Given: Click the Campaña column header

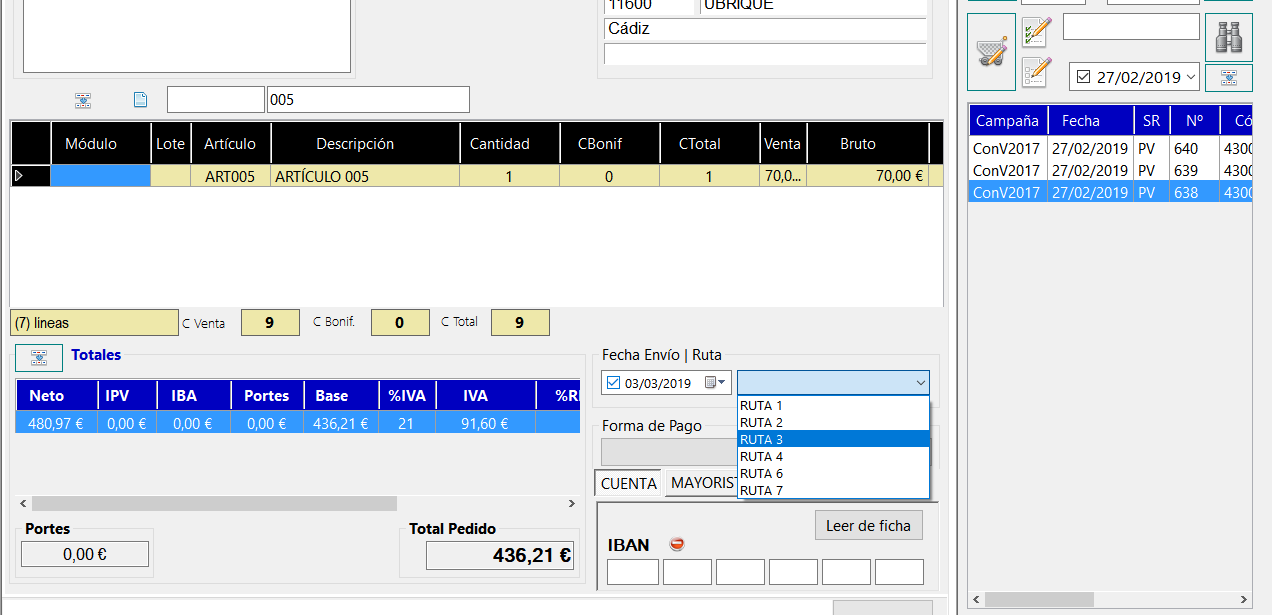Looking at the screenshot, I should pos(1007,120).
